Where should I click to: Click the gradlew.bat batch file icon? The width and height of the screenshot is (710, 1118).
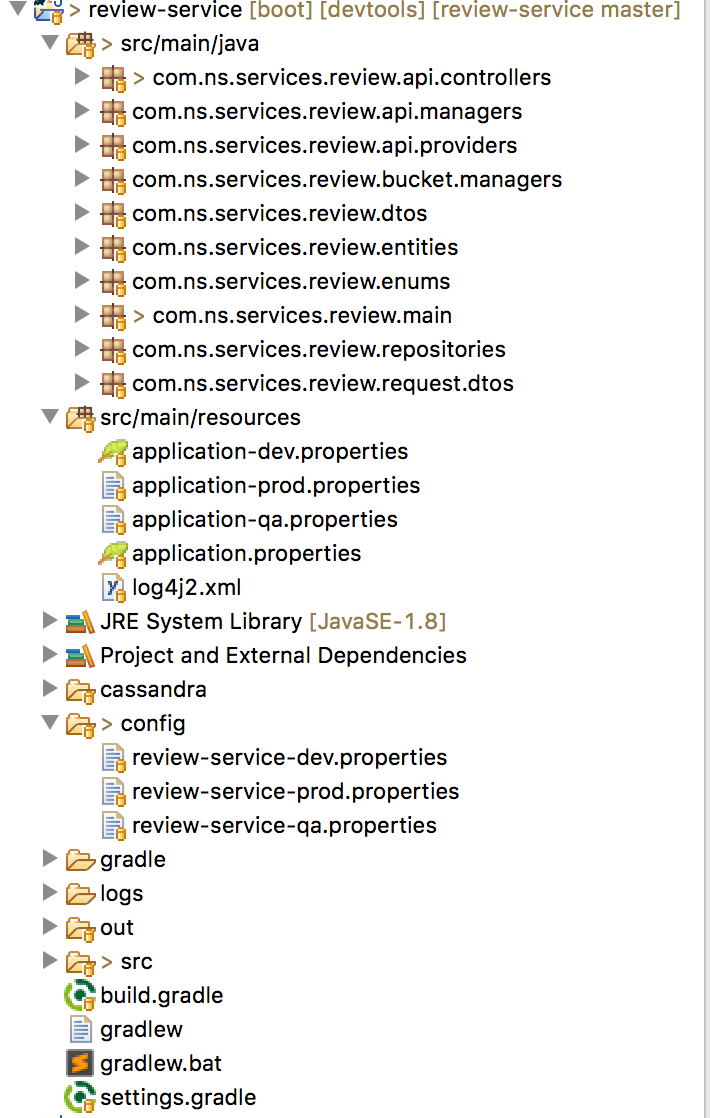(x=80, y=1063)
